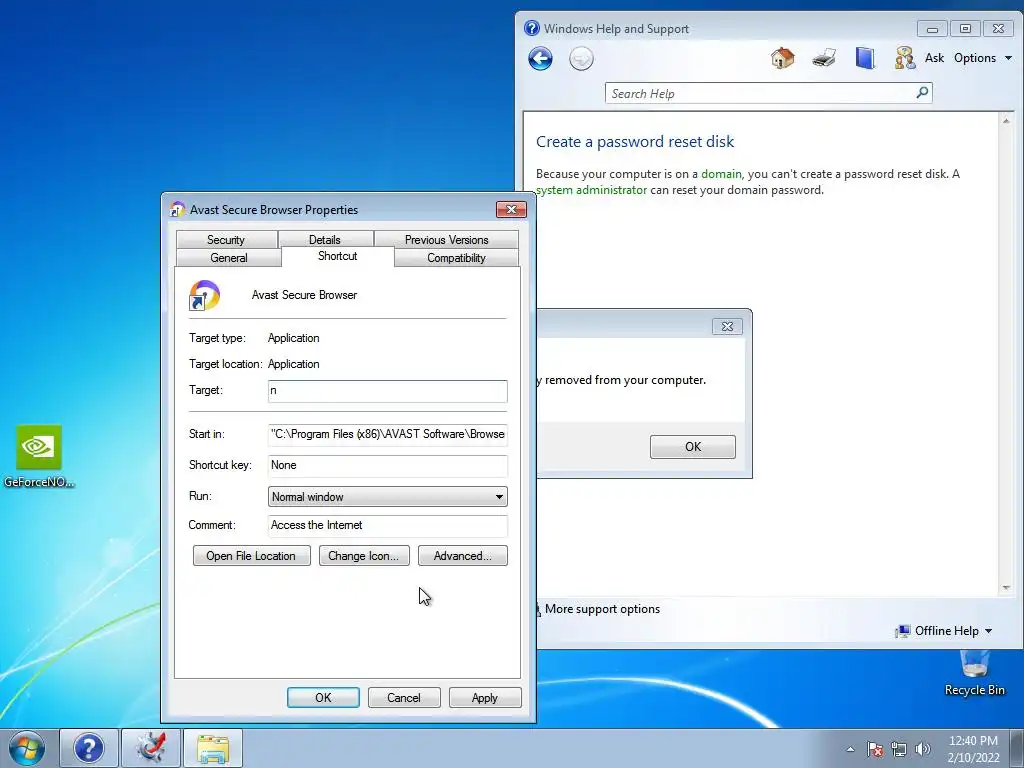The height and width of the screenshot is (768, 1024).
Task: Follow the system administrator link
Action: point(591,190)
